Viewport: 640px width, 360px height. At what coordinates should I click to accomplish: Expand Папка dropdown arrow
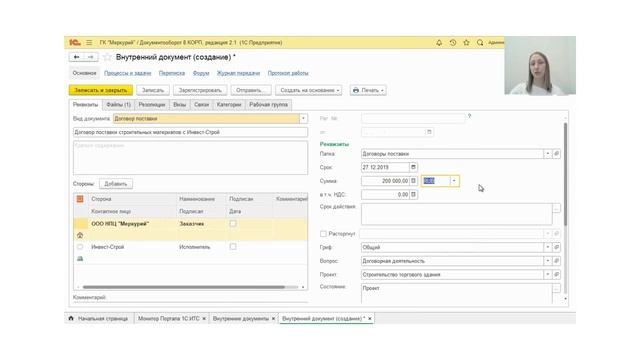click(548, 153)
